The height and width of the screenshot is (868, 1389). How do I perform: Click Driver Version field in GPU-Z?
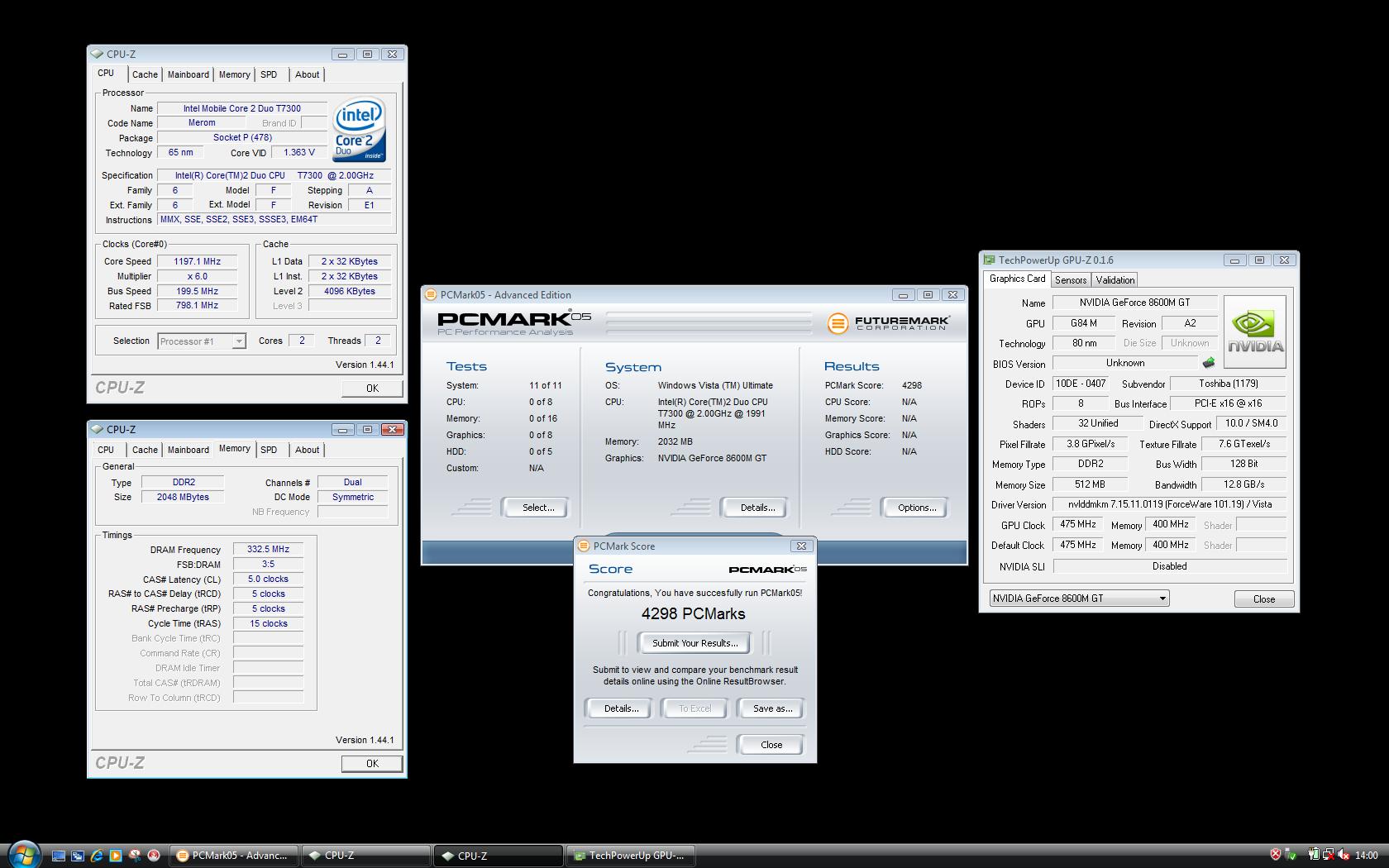(1169, 504)
